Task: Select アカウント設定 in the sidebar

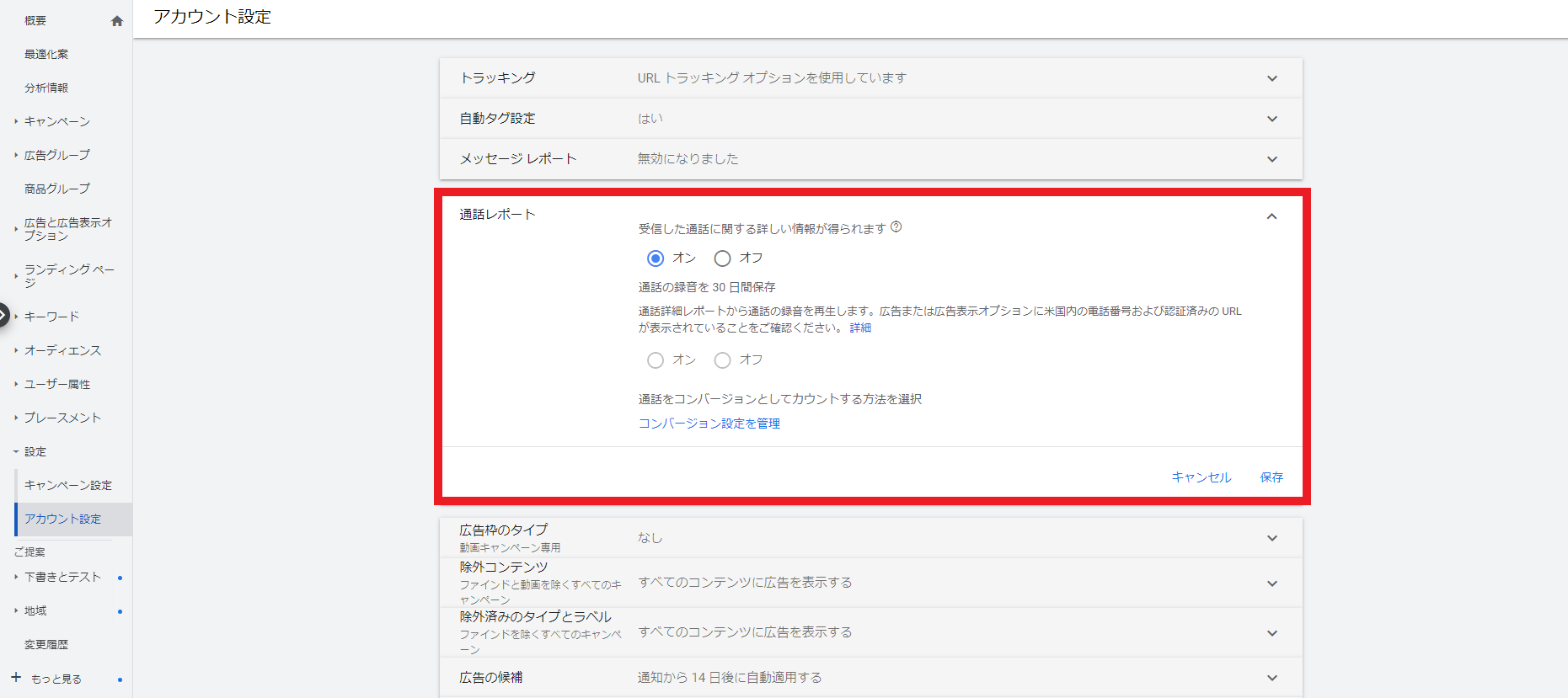Action: [62, 519]
